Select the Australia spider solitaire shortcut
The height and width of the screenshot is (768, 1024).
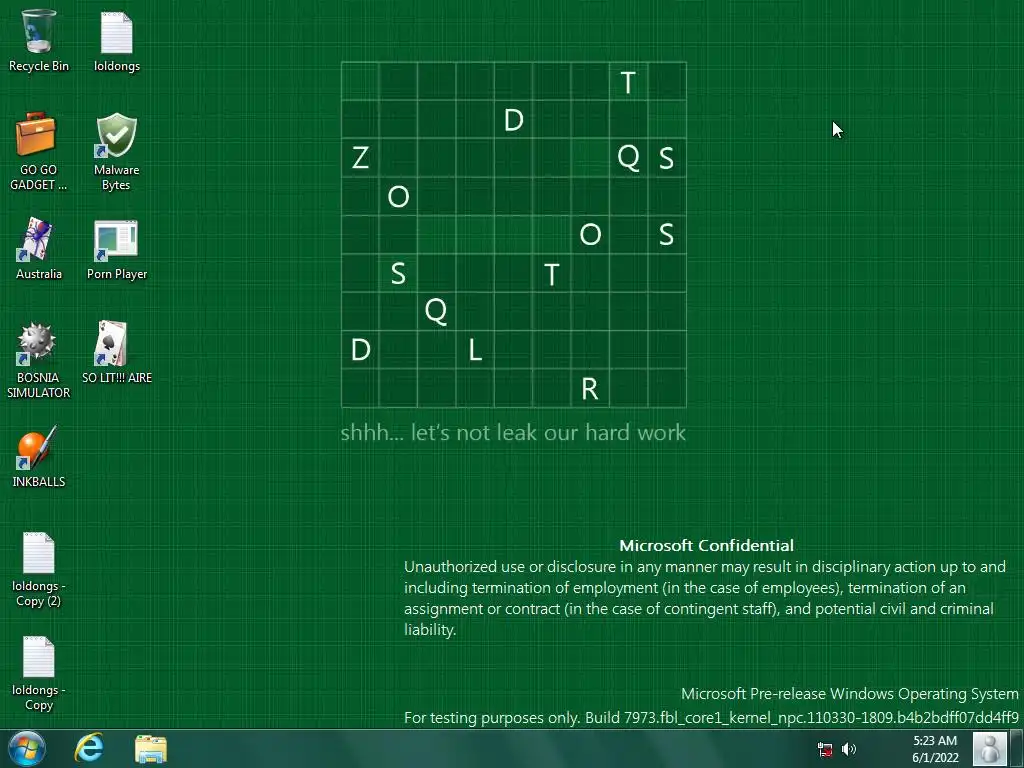39,248
